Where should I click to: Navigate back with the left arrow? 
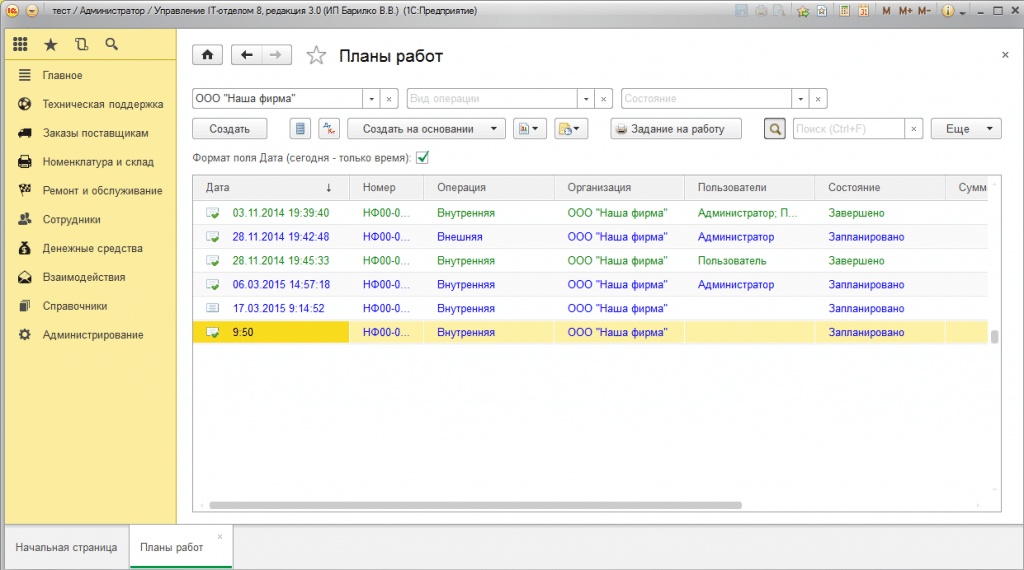click(x=246, y=55)
